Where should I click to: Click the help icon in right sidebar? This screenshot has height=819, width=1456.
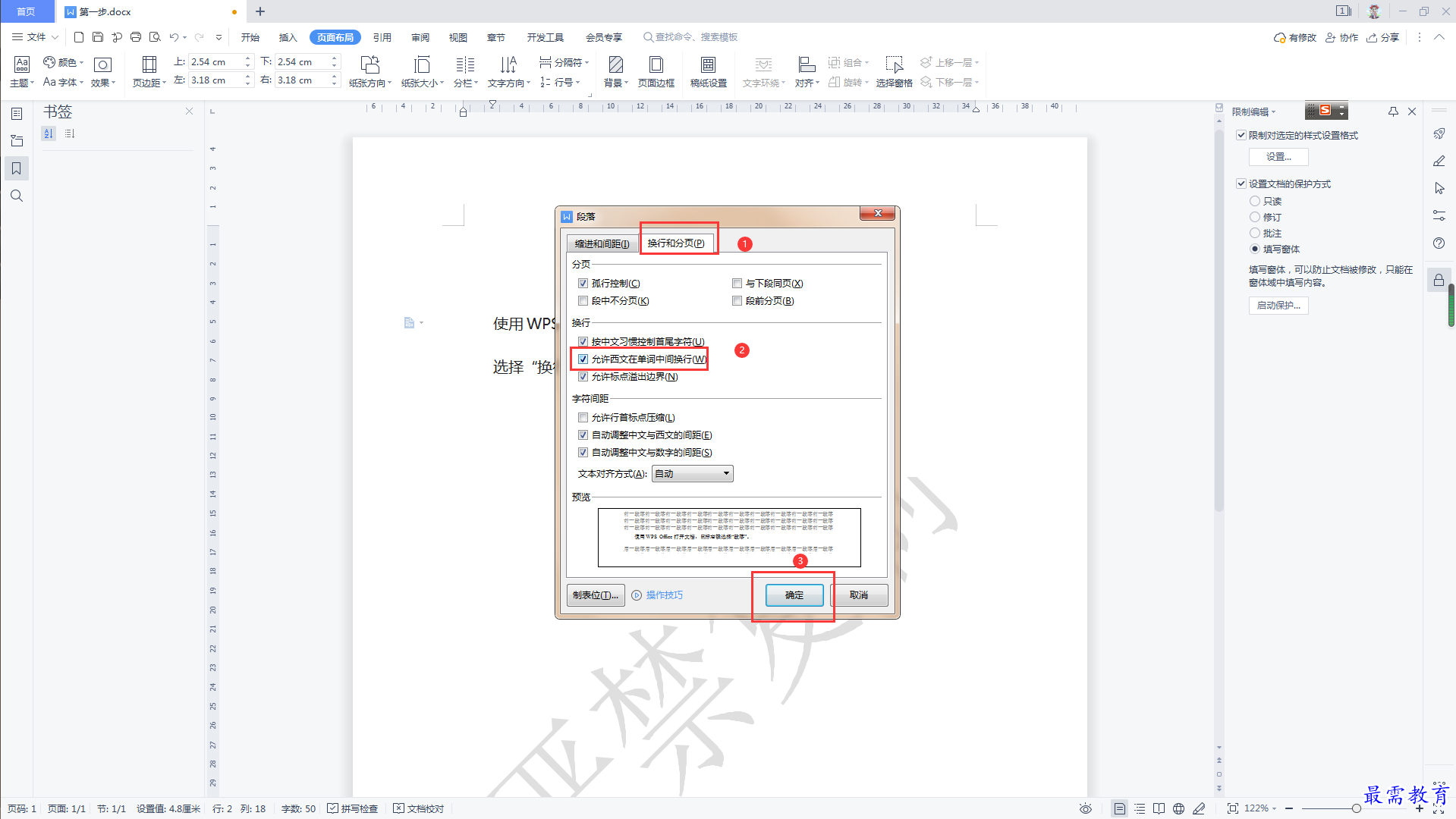pos(1439,243)
